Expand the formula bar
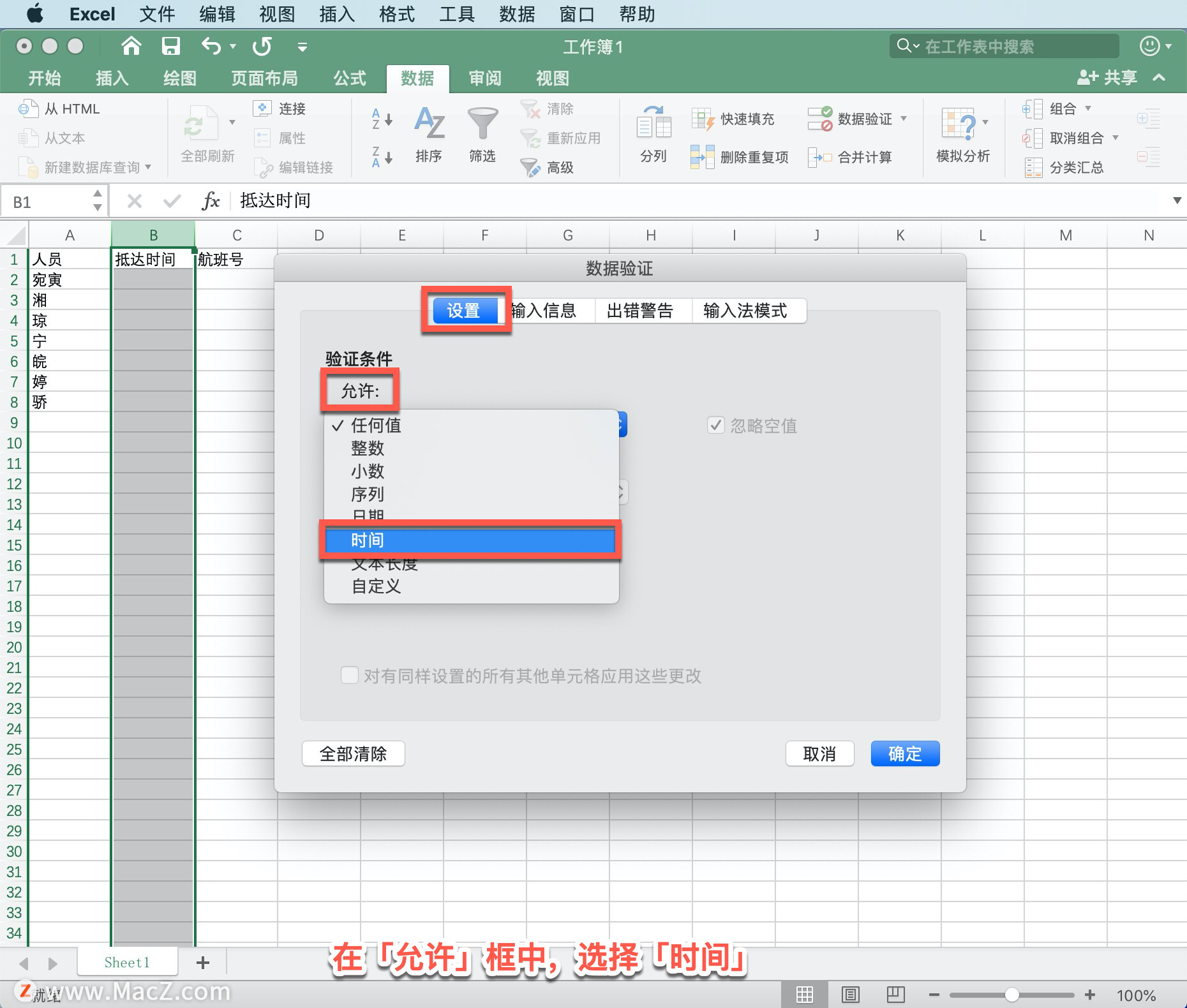 click(1177, 201)
